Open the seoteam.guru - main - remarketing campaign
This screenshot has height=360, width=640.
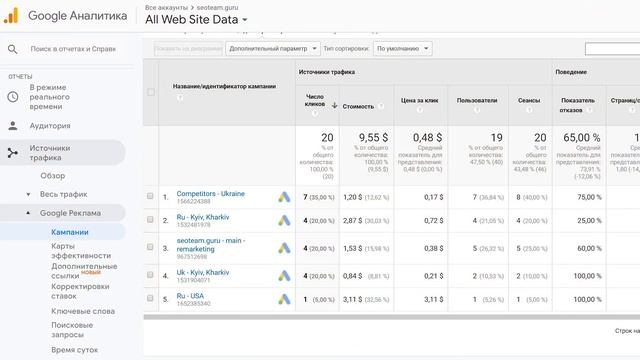tap(211, 244)
